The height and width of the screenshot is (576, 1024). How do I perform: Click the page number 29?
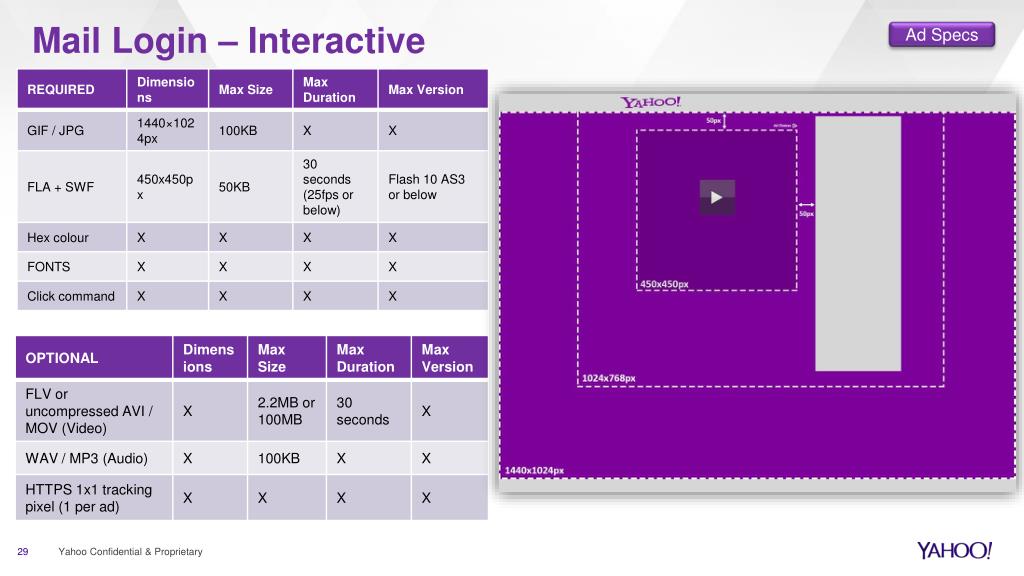click(x=23, y=551)
